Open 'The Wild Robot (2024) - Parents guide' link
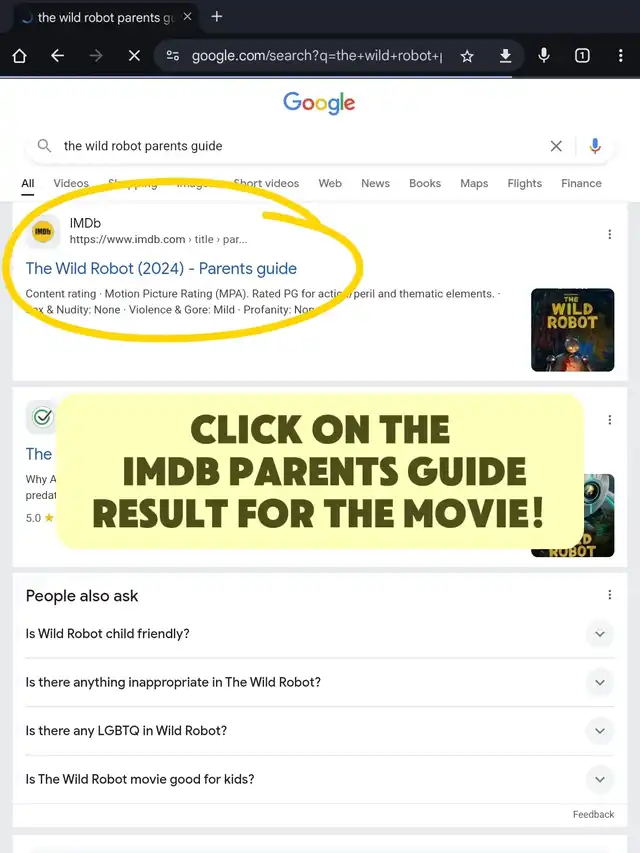The height and width of the screenshot is (853, 640). tap(161, 268)
